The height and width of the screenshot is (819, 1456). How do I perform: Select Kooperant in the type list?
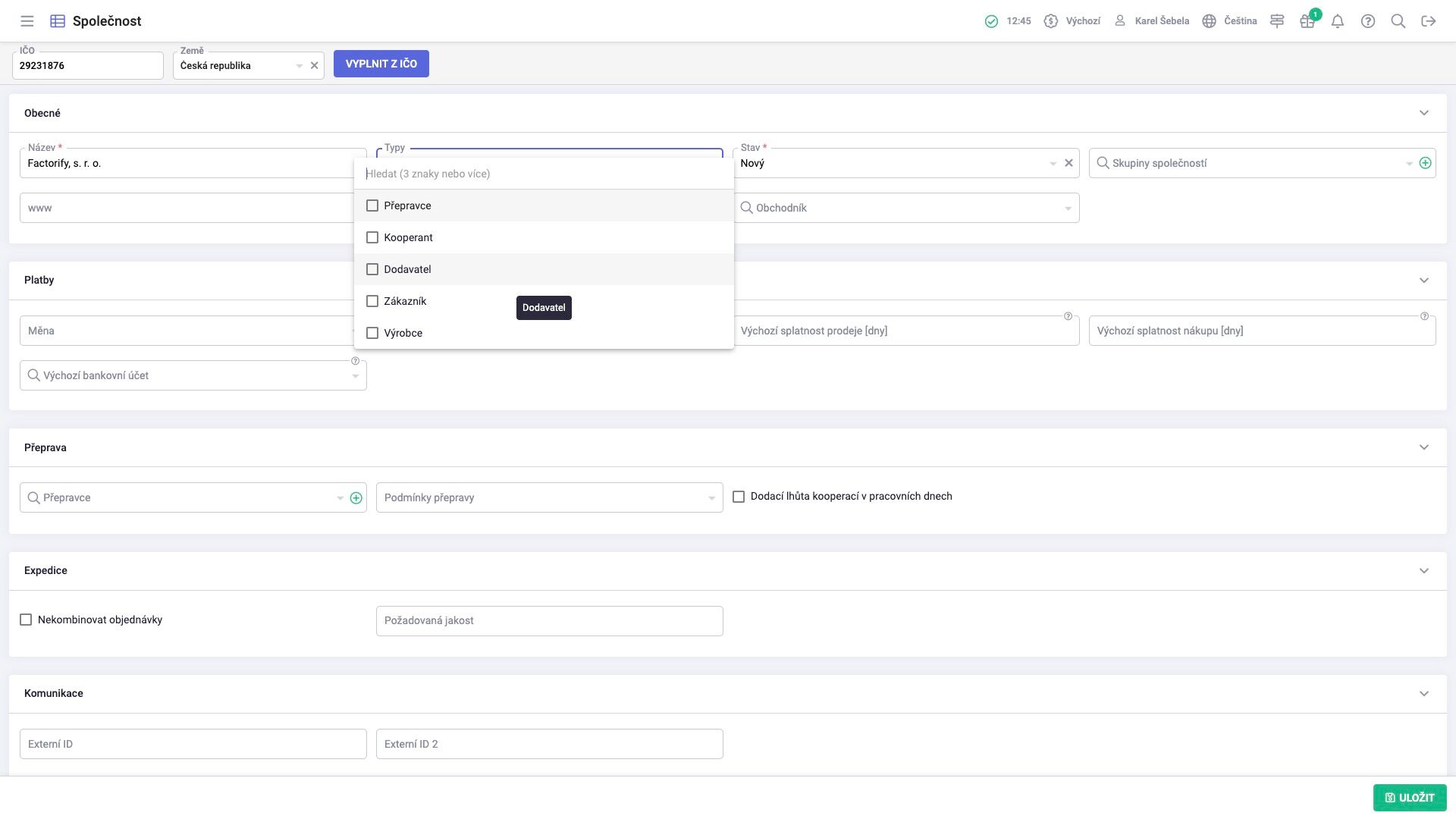click(x=372, y=237)
